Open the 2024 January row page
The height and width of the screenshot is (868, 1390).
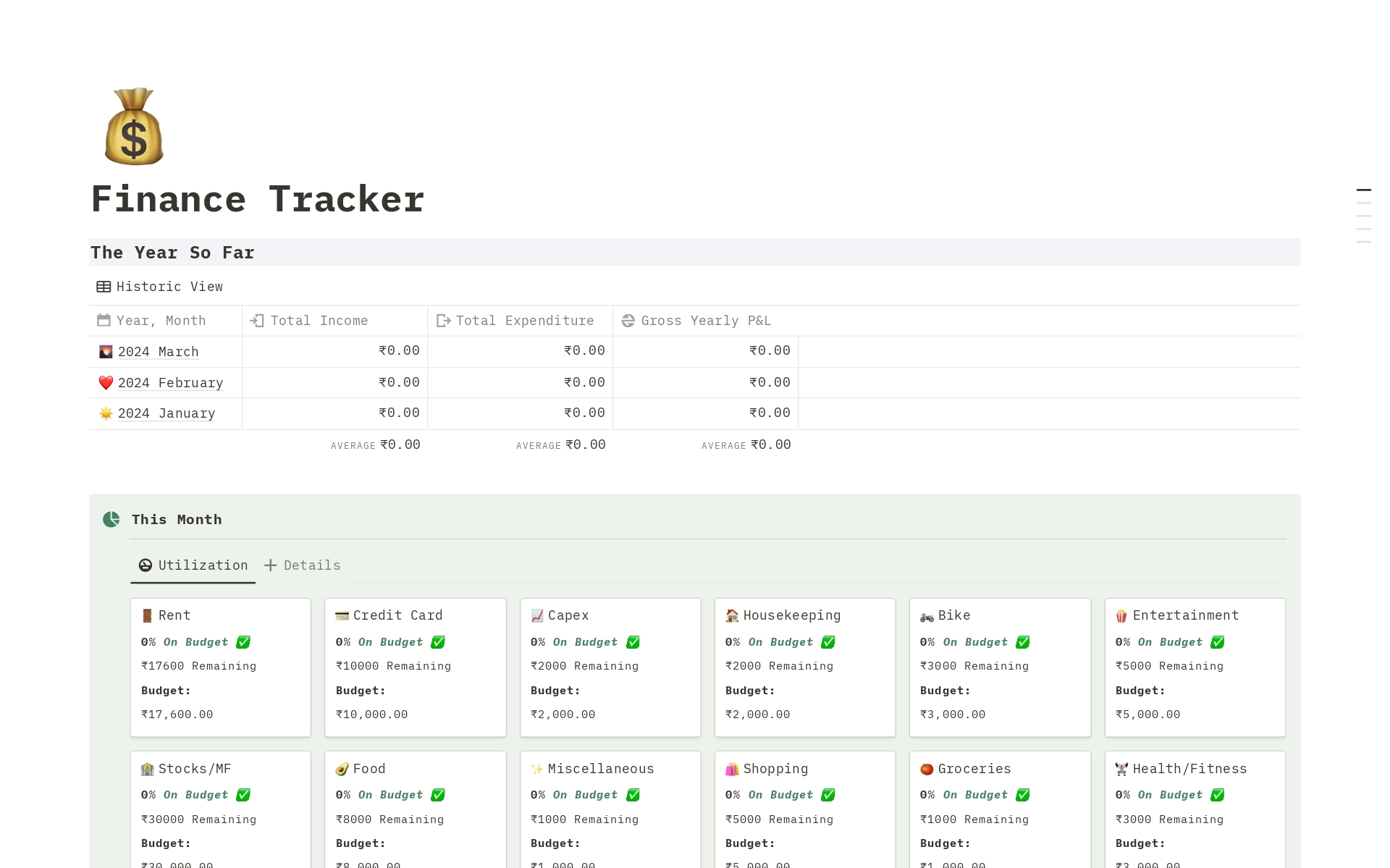167,413
